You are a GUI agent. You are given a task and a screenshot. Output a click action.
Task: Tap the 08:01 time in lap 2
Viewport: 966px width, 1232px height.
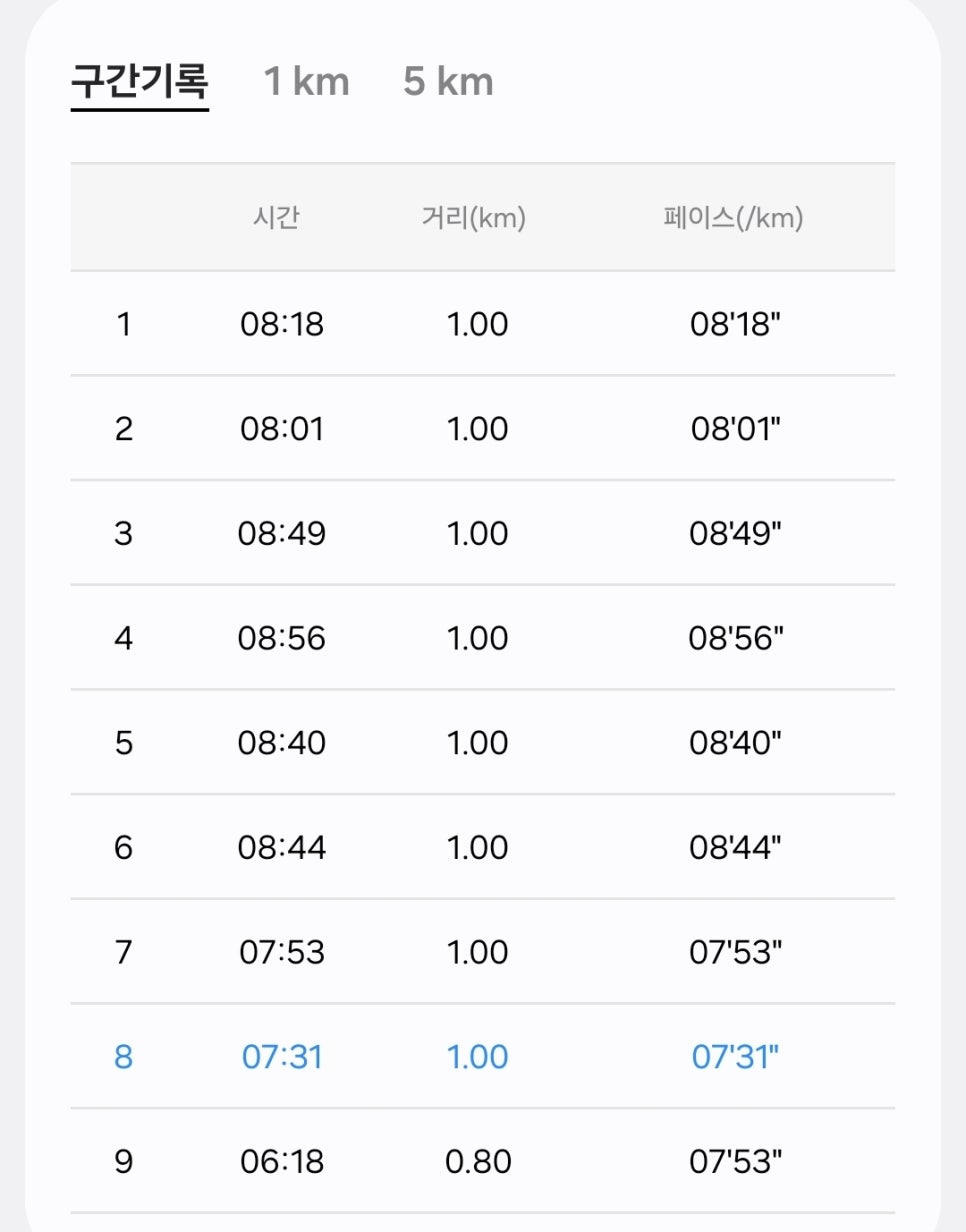click(x=282, y=429)
